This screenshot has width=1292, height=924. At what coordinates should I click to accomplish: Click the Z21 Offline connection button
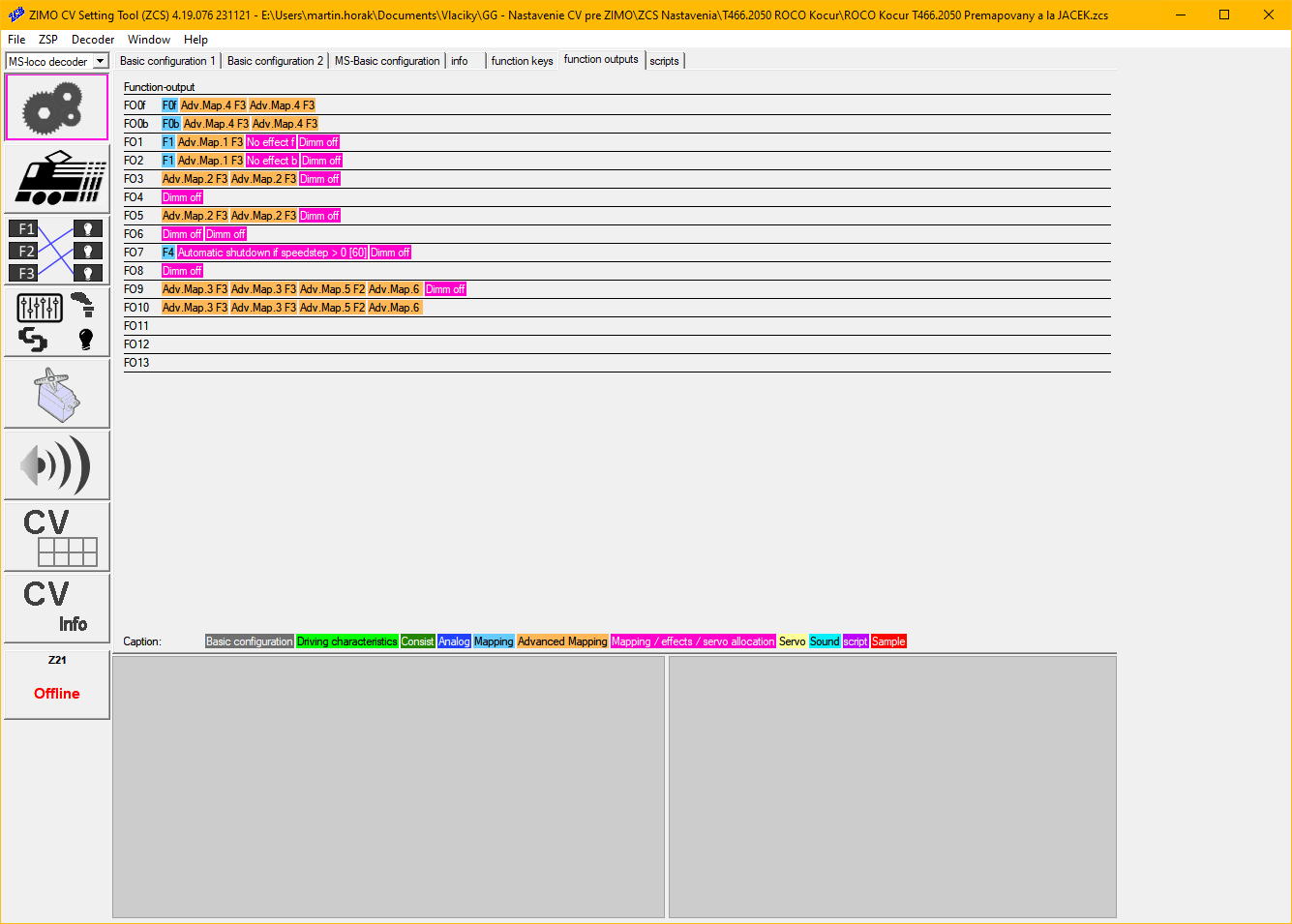coord(56,684)
